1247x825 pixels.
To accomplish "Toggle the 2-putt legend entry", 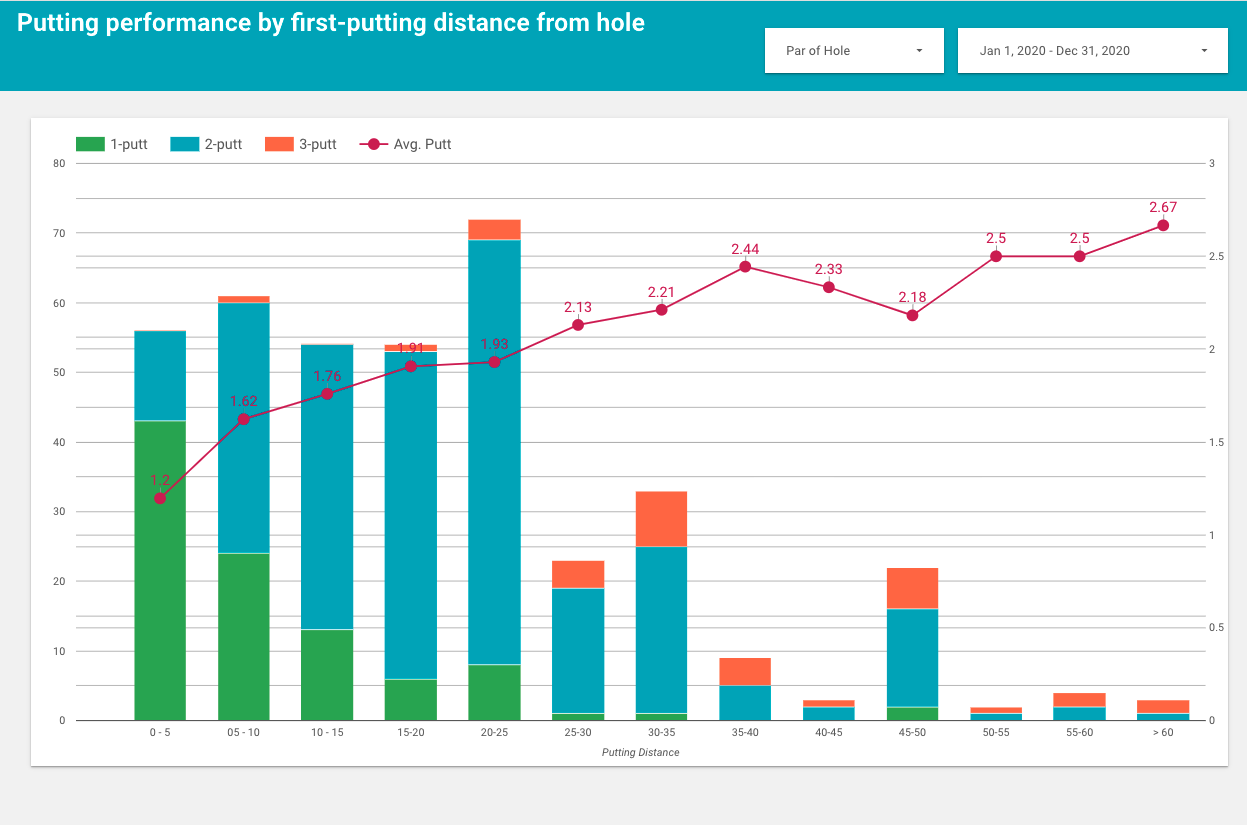I will coord(206,144).
